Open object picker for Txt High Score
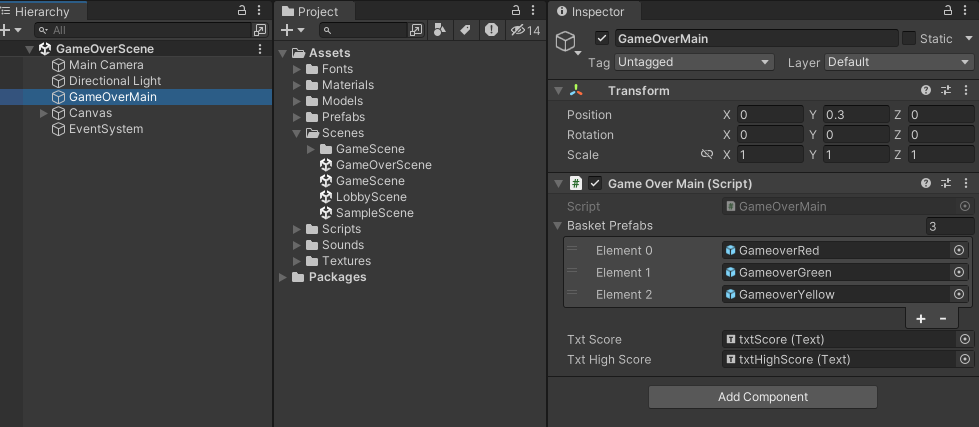The height and width of the screenshot is (427, 979). tap(965, 359)
